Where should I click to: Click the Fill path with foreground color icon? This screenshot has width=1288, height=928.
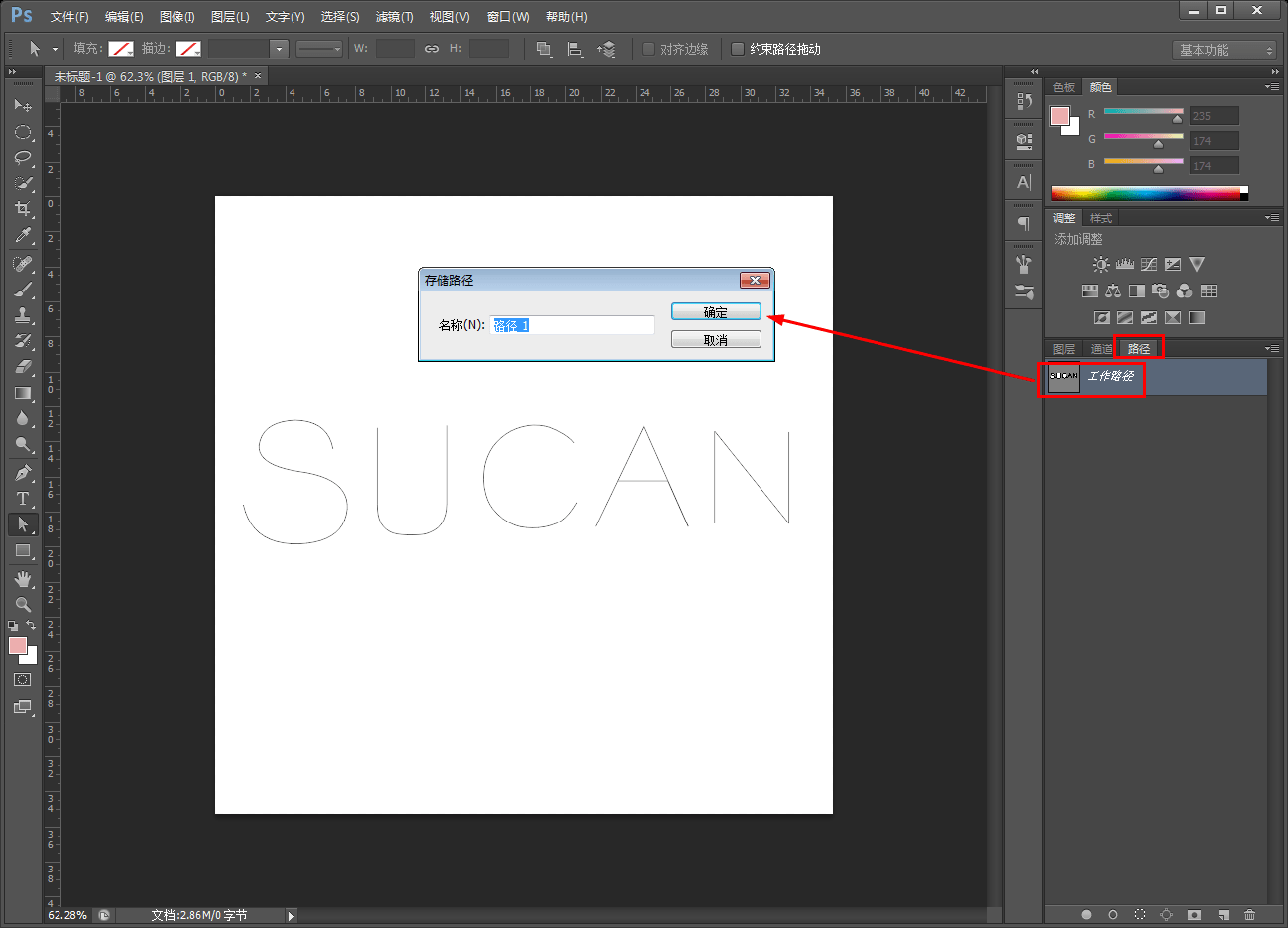(x=1086, y=915)
